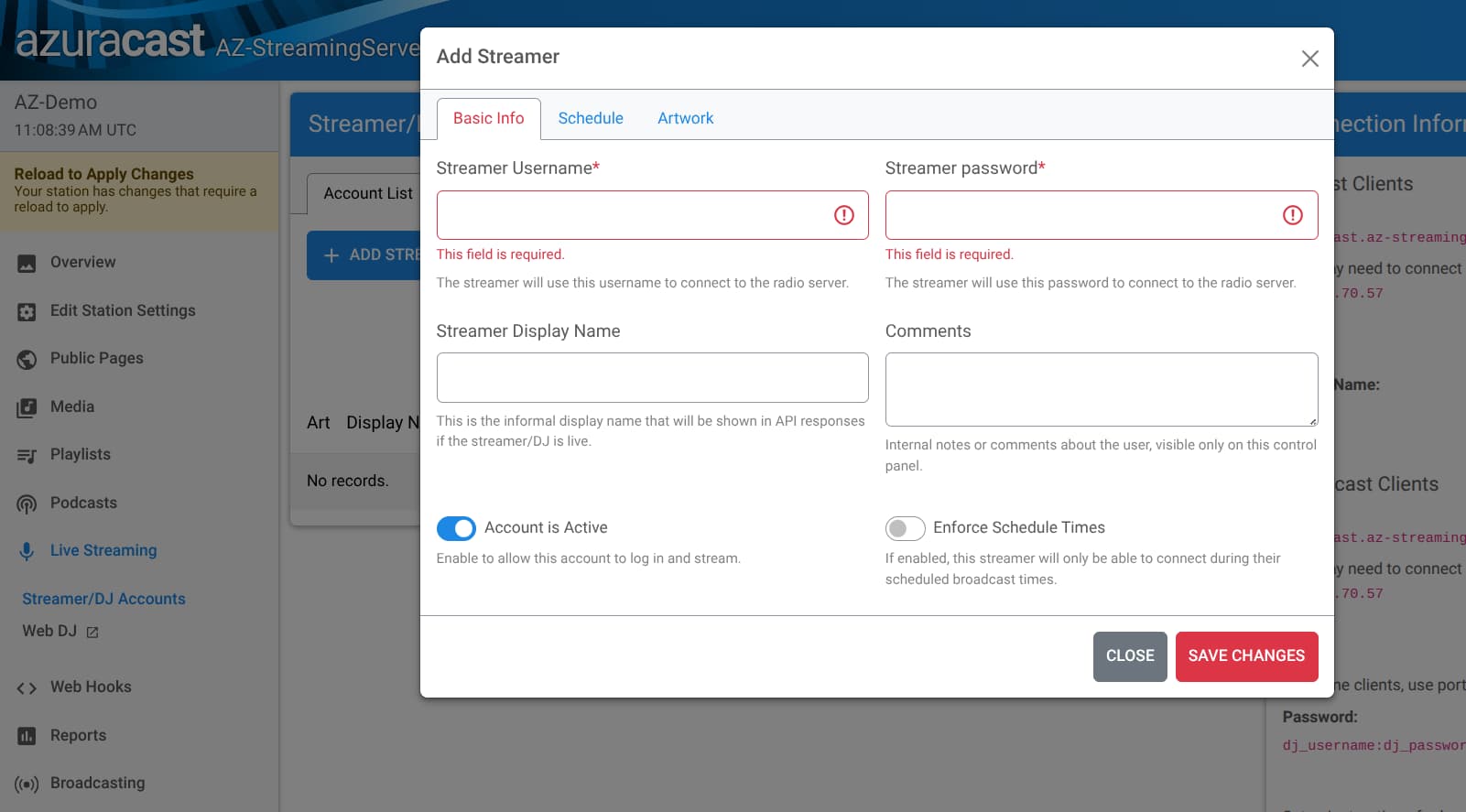This screenshot has width=1466, height=812.
Task: Click the Streamer password input field
Action: (1102, 215)
